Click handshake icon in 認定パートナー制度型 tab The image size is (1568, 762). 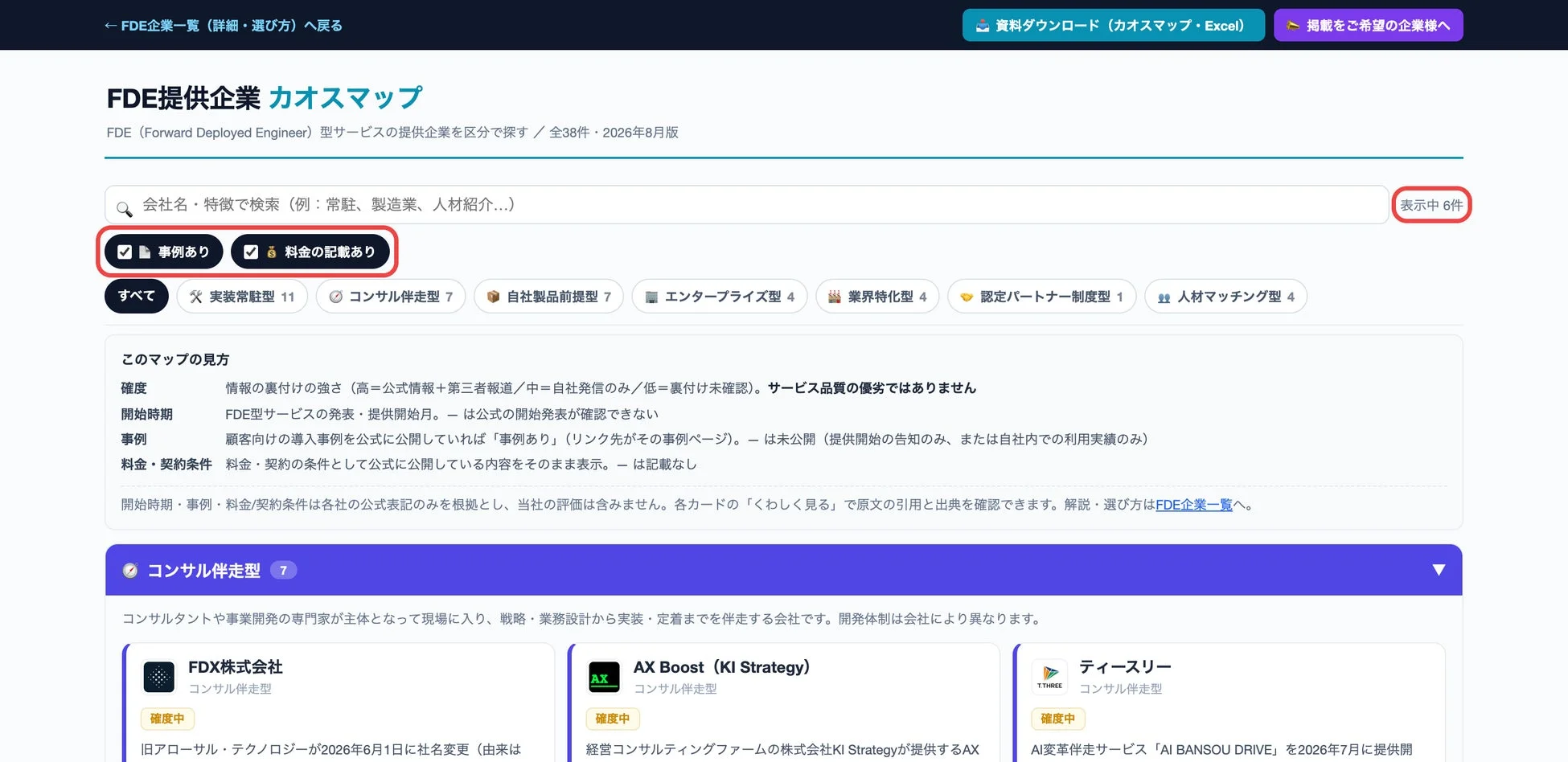(967, 297)
